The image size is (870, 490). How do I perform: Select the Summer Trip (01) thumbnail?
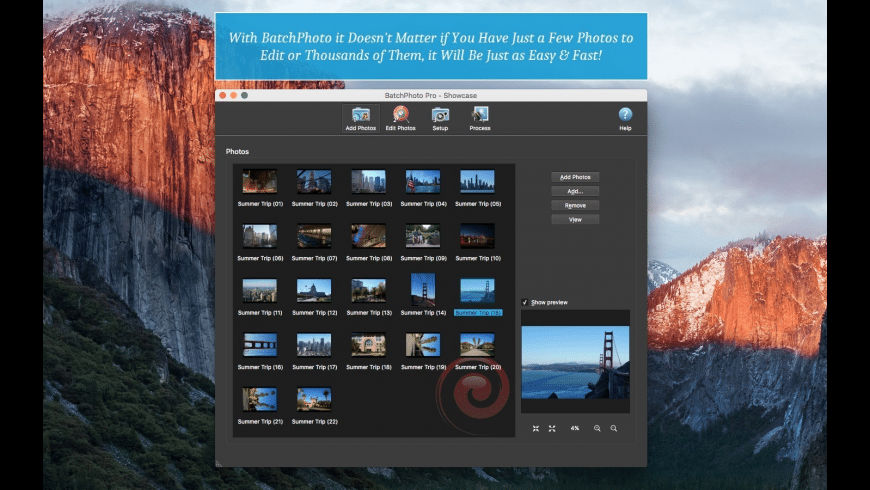pos(260,181)
